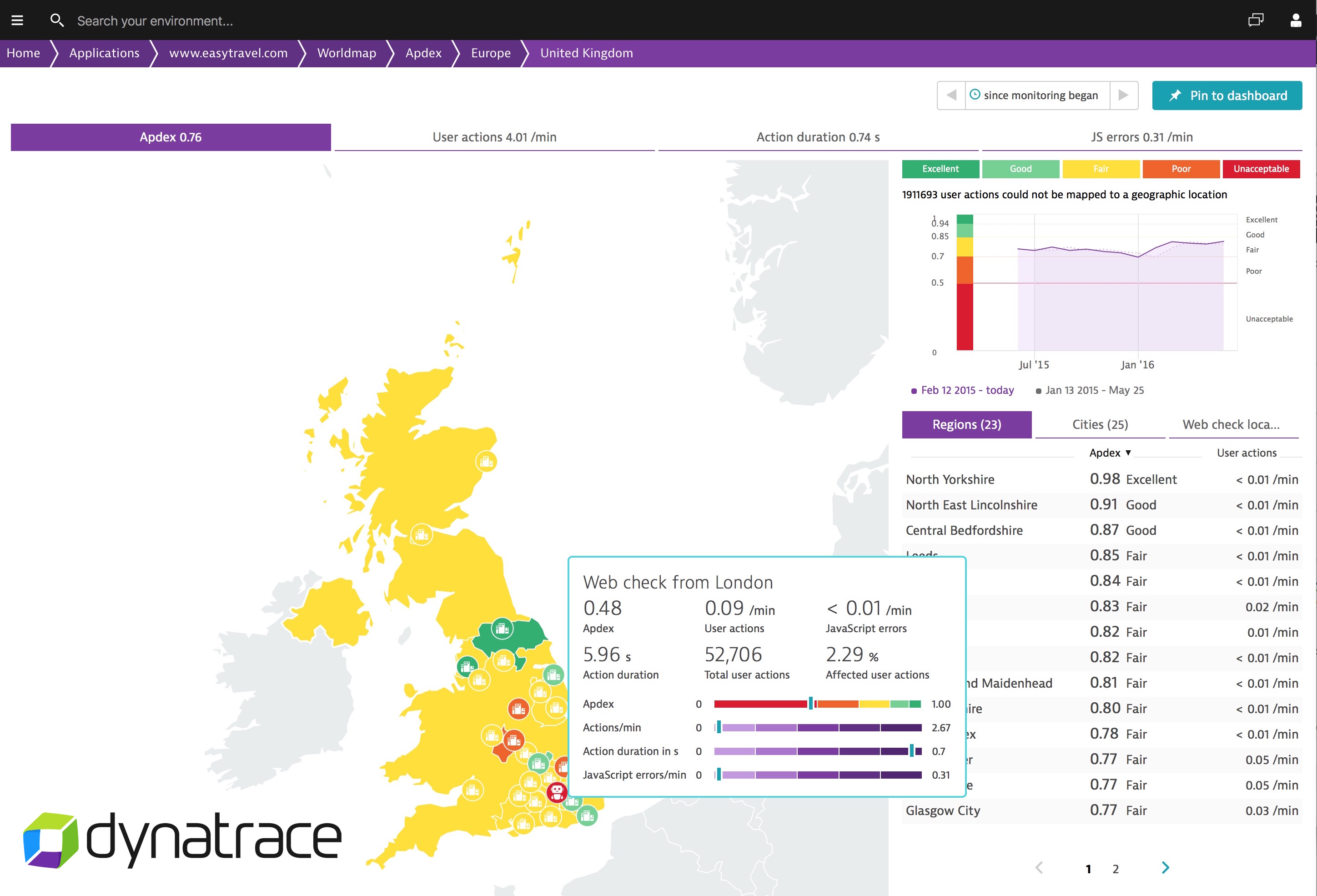Open www.easytravel.com breadcrumb
The height and width of the screenshot is (896, 1317).
[228, 53]
